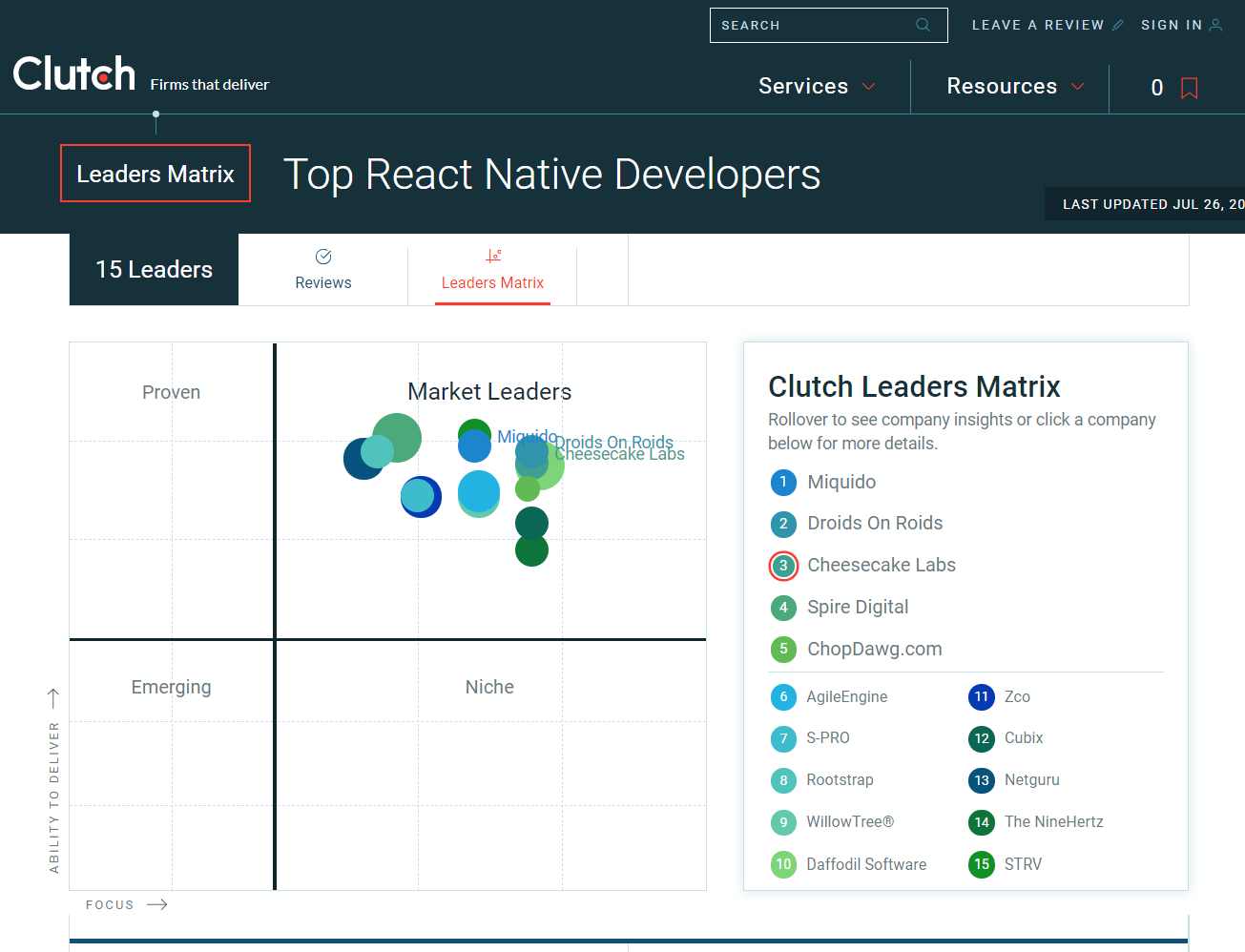Select number 9 badge for WillowTree
This screenshot has height=952, width=1245.
coord(783,822)
